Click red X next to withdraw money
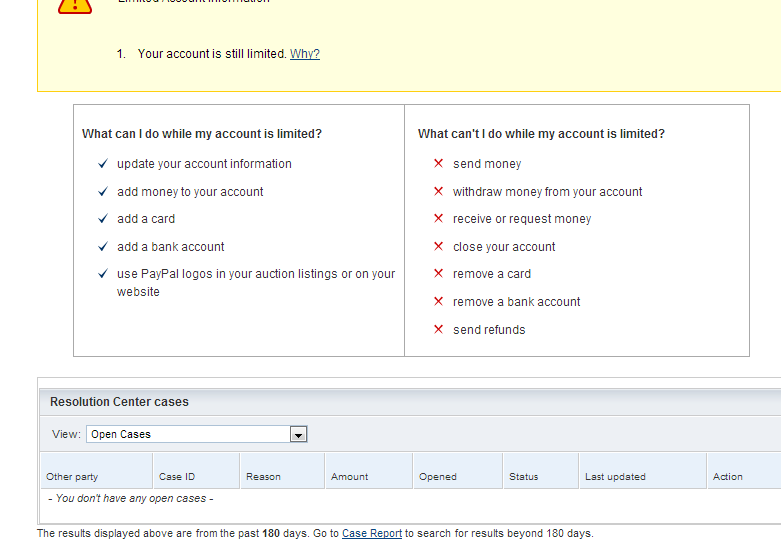781x555 pixels. tap(438, 192)
